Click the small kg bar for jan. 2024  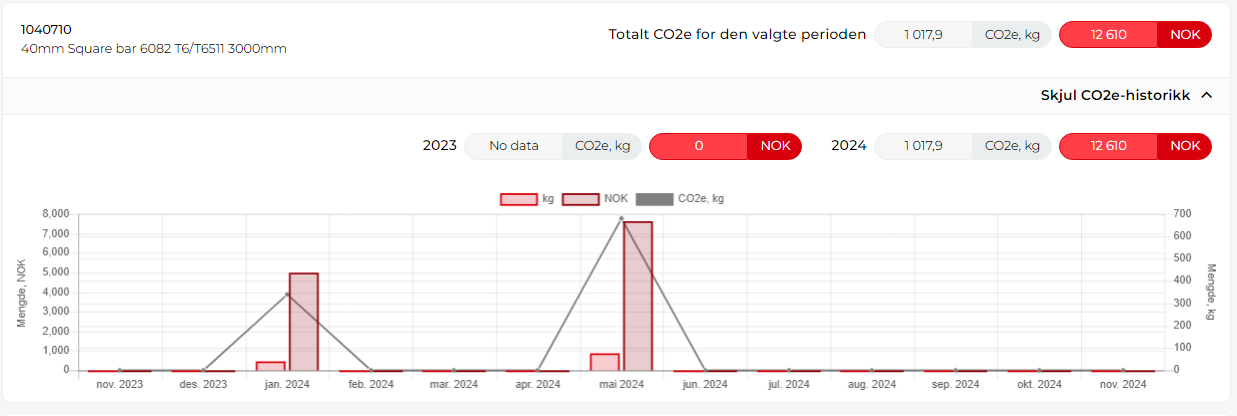point(271,366)
